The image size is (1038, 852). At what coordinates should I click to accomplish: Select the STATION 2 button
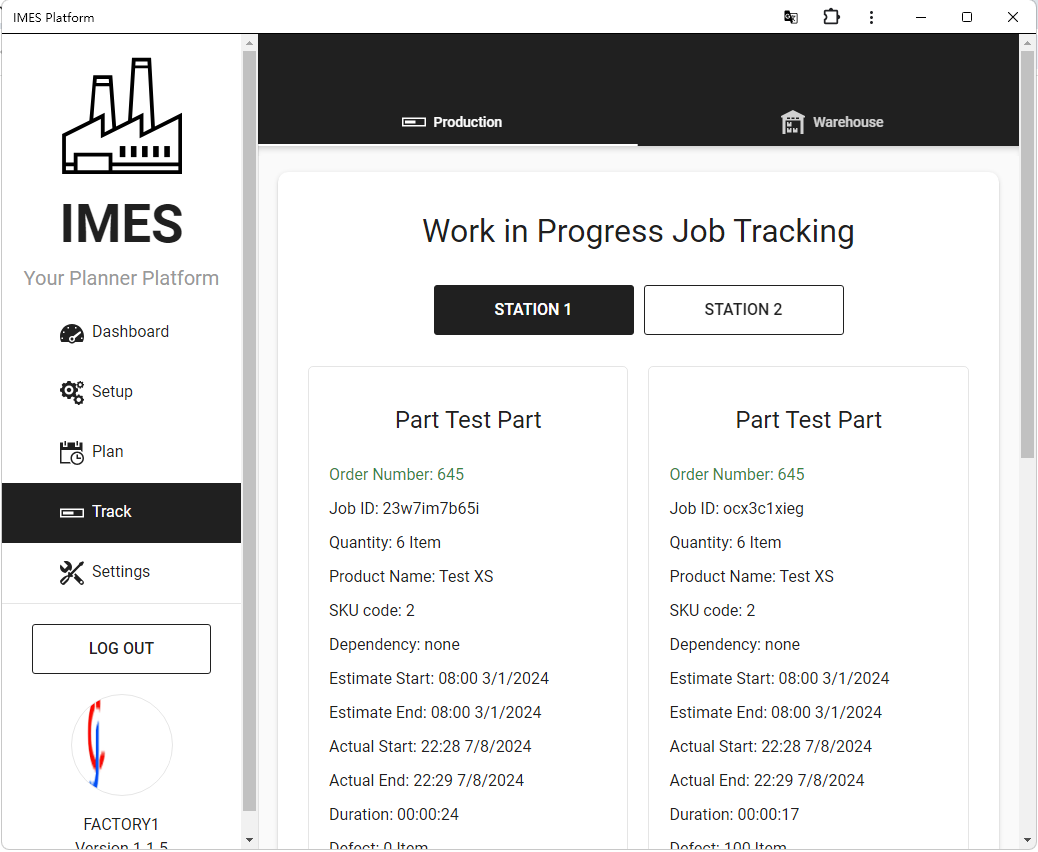click(743, 310)
